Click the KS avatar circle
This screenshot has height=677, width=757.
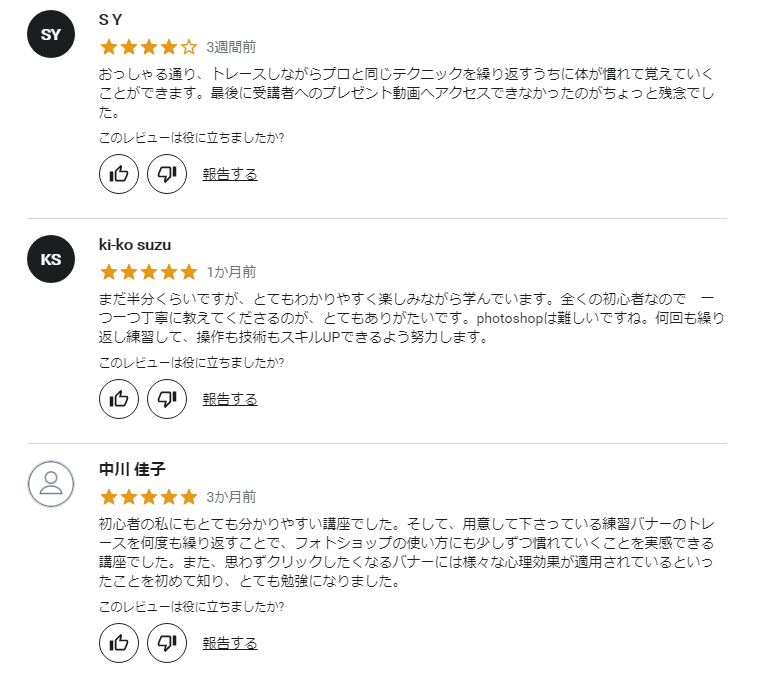click(51, 259)
